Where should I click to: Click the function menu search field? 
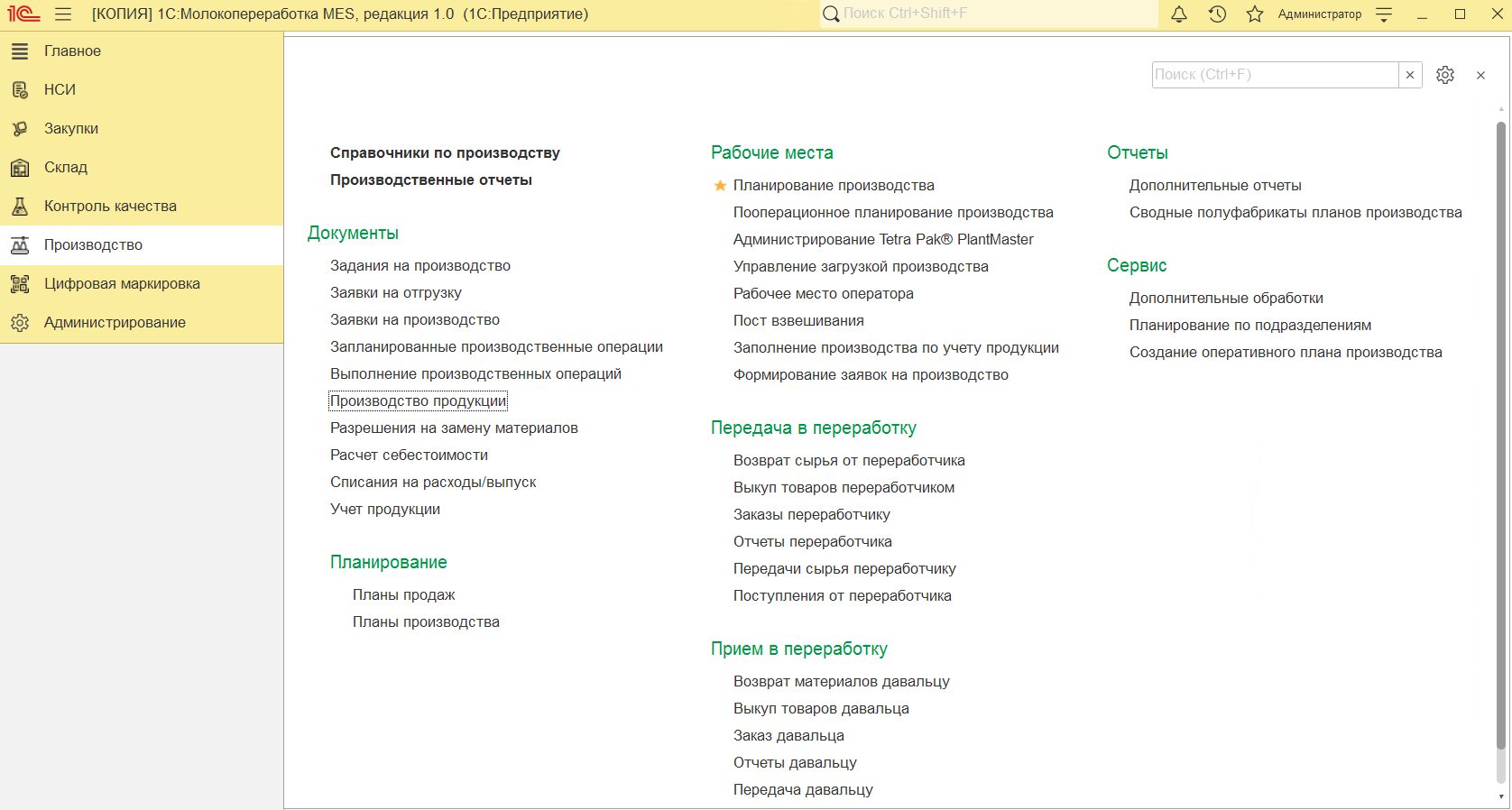pyautogui.click(x=1274, y=75)
